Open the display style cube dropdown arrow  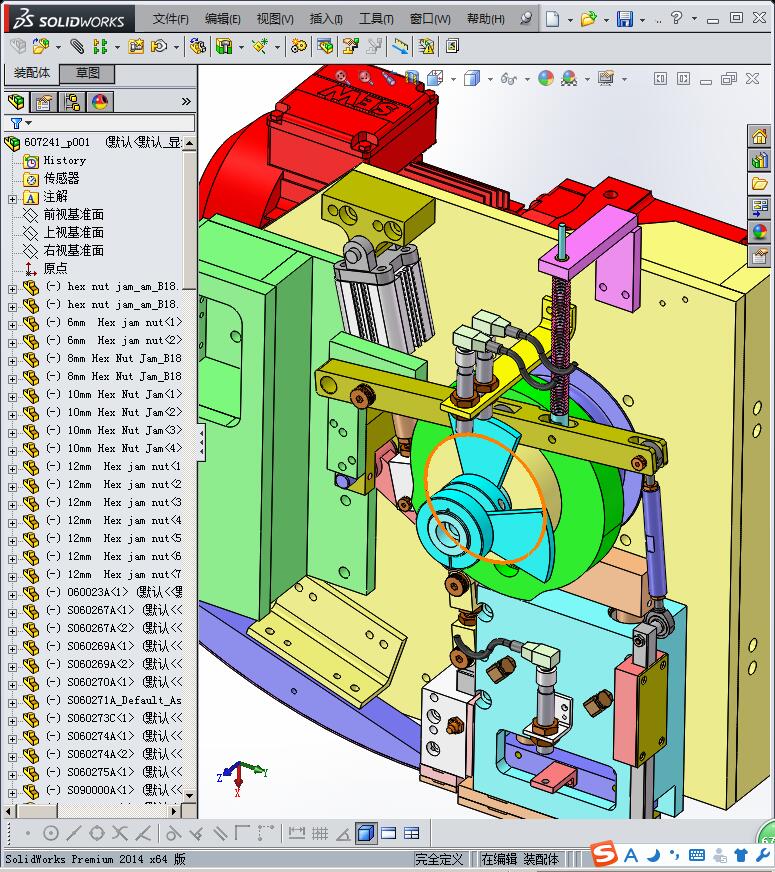[490, 79]
